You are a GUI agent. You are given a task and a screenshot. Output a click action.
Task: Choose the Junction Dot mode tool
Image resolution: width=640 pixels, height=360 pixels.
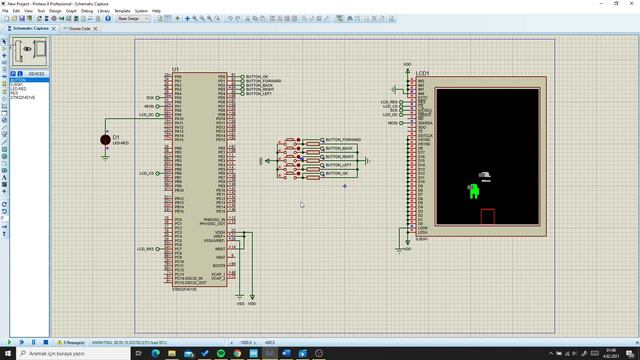[4, 56]
